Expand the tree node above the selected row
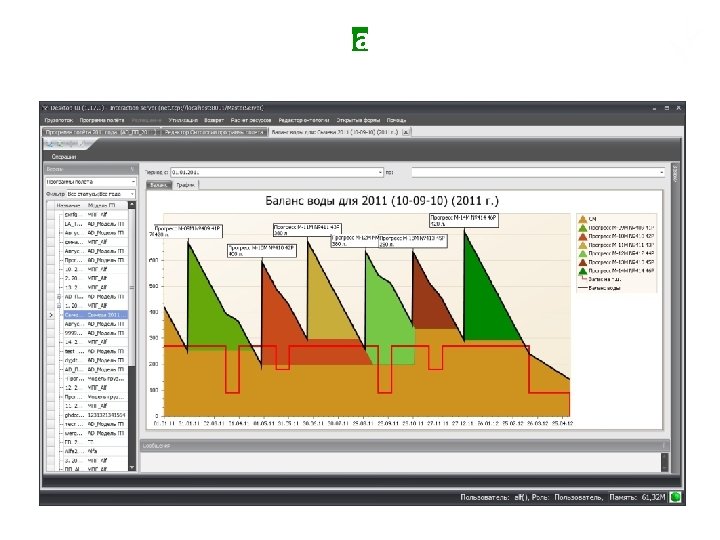 point(59,306)
